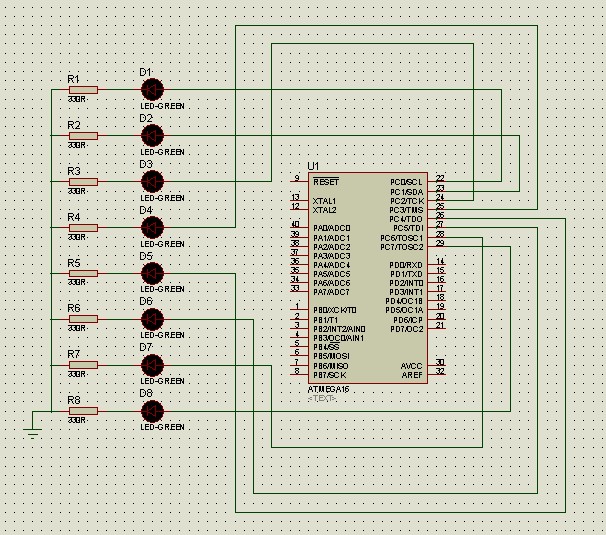This screenshot has height=535, width=606.
Task: Click the LED-GREEN label under D1
Action: [x=162, y=106]
